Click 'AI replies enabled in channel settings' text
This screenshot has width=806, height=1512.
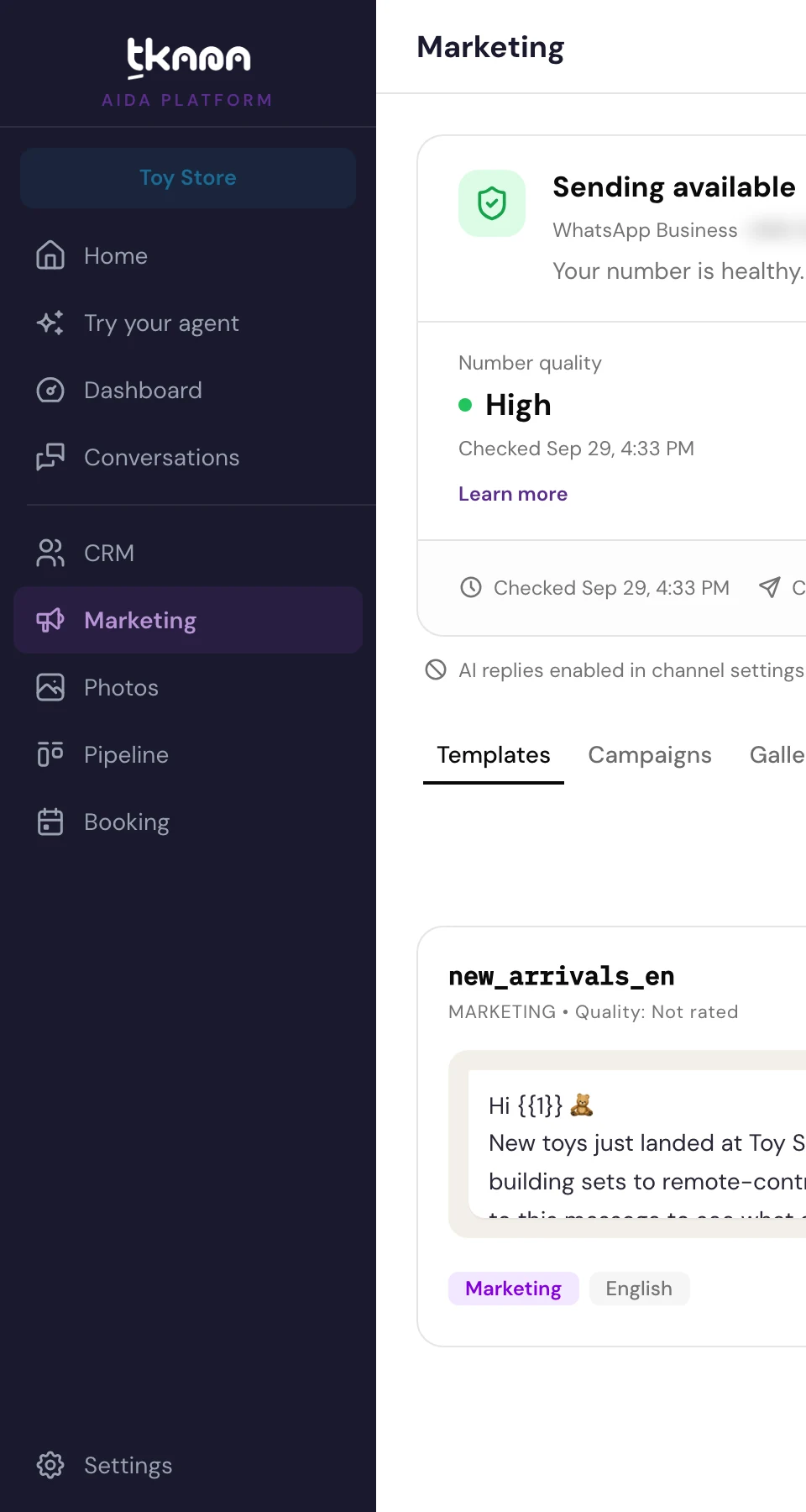631,670
